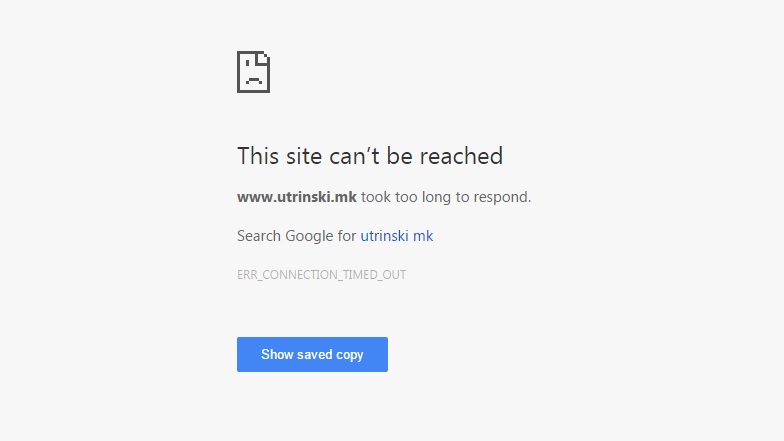Click the word "This" in the heading

pyautogui.click(x=258, y=156)
